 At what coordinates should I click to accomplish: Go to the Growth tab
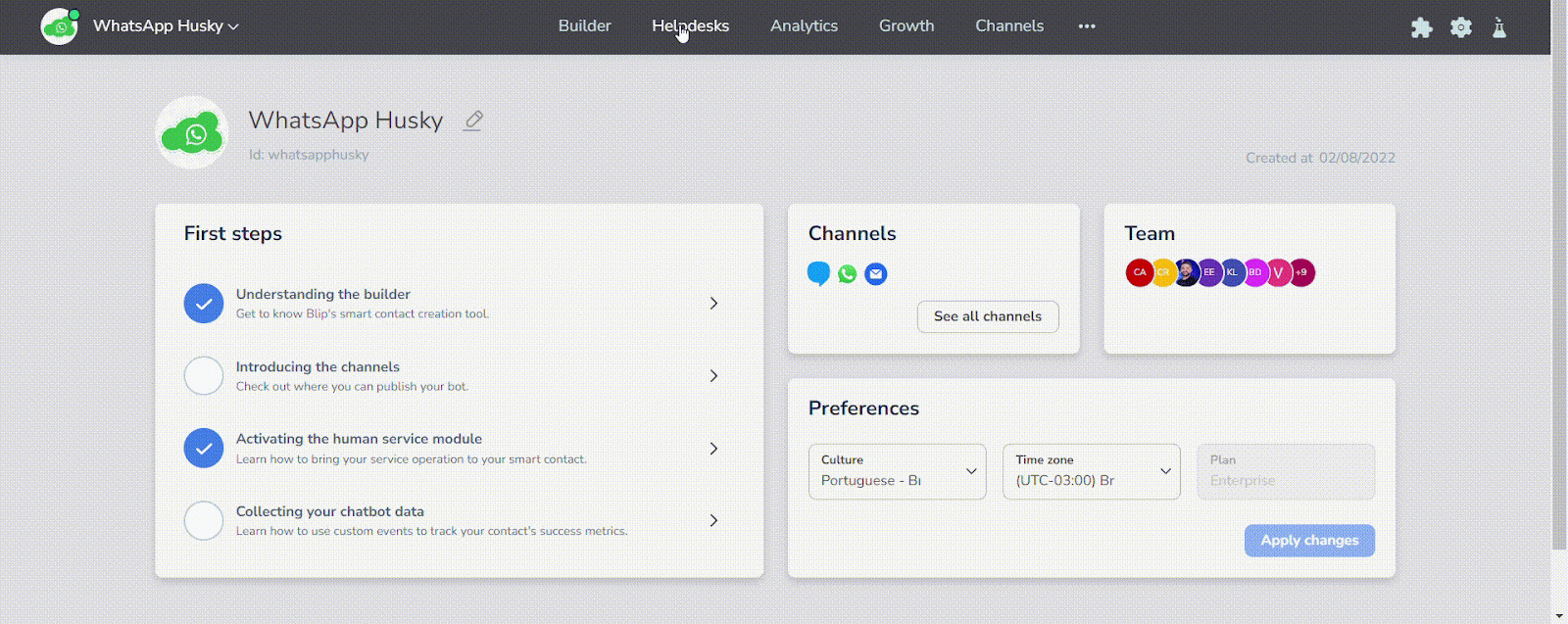[906, 26]
